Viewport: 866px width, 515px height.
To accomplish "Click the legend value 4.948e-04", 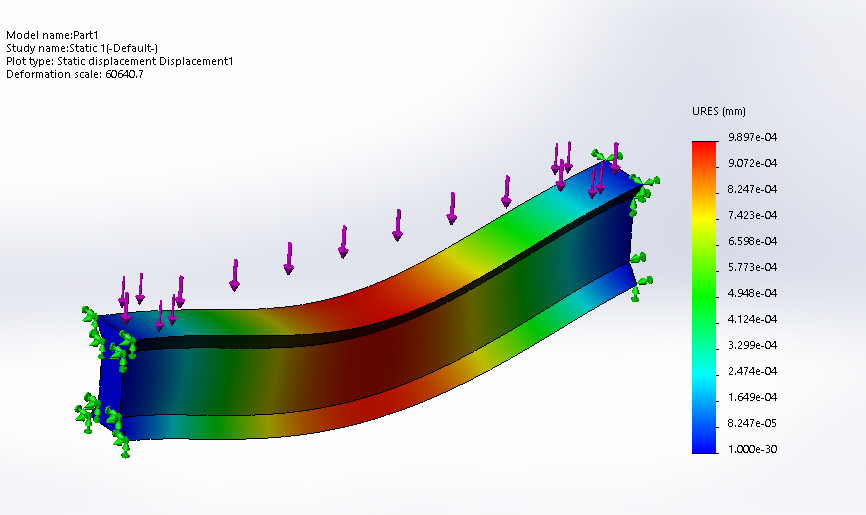I will tap(752, 293).
